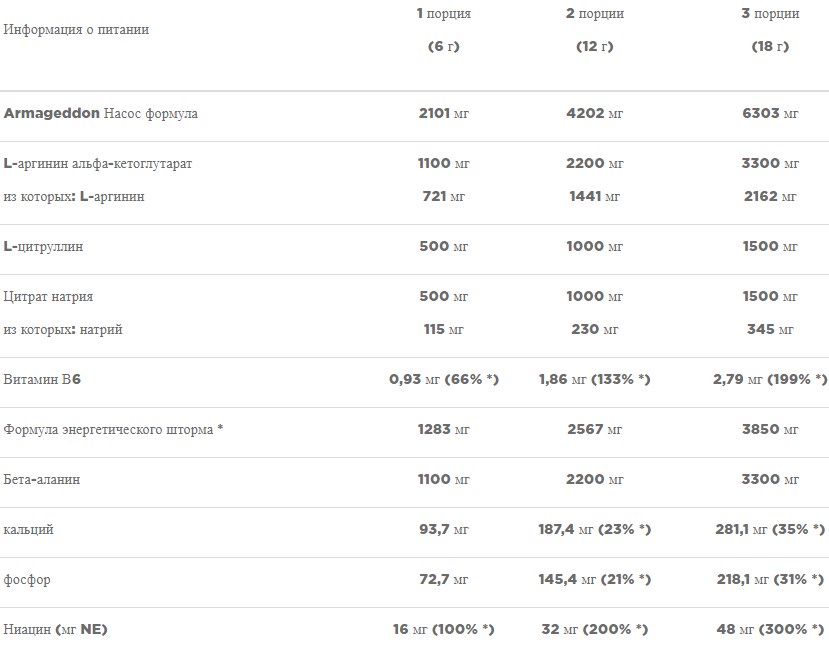Click the "фосфор" row label
Image resolution: width=829 pixels, height=648 pixels.
pyautogui.click(x=27, y=580)
